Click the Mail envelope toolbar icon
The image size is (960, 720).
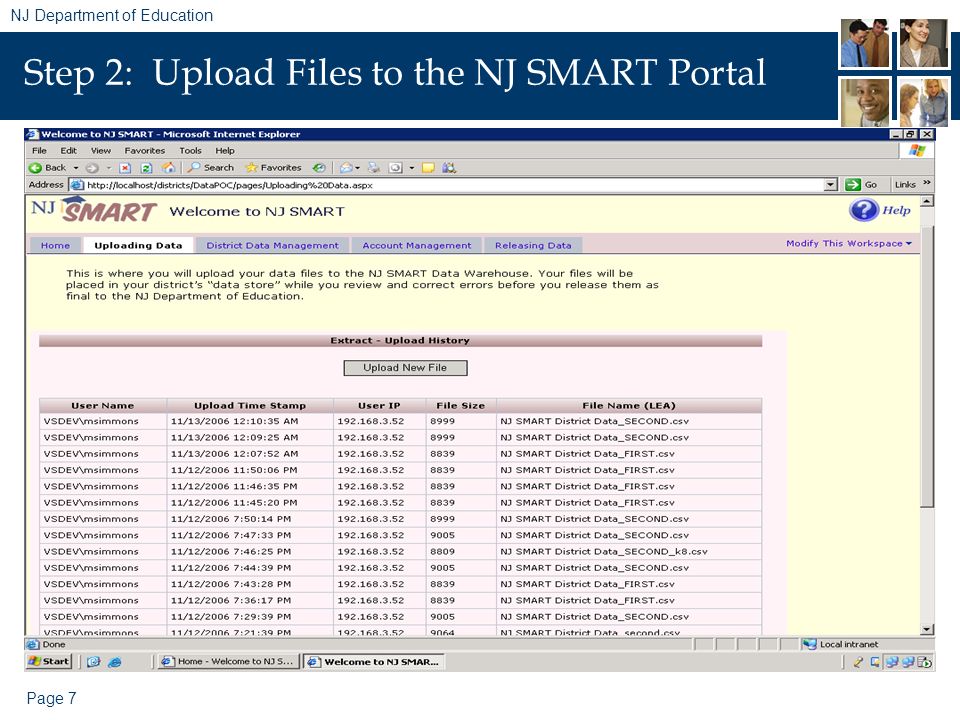[x=347, y=168]
